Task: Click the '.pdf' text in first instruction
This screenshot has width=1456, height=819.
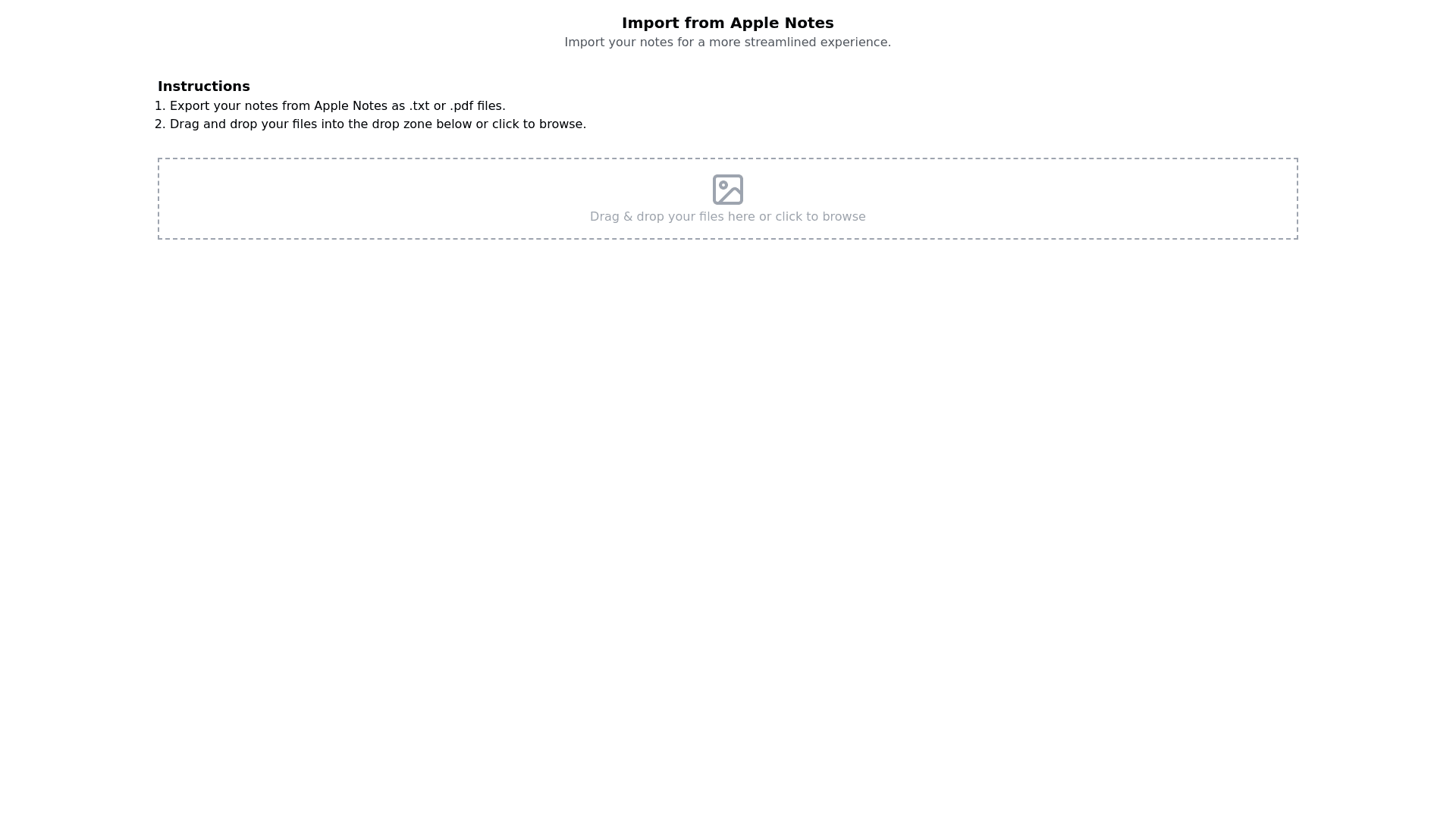Action: (x=461, y=106)
